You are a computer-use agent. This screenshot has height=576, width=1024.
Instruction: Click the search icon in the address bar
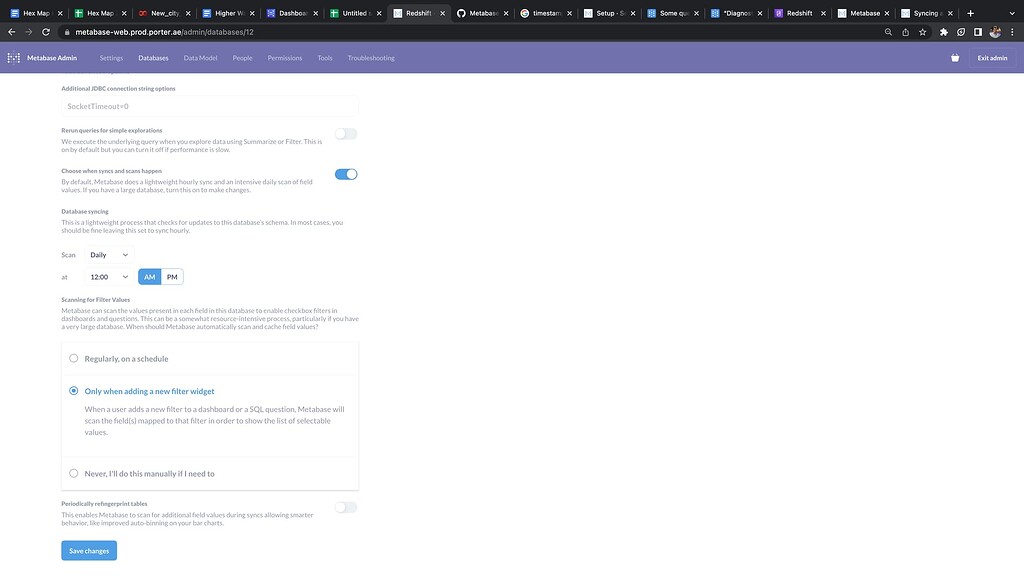pyautogui.click(x=887, y=31)
